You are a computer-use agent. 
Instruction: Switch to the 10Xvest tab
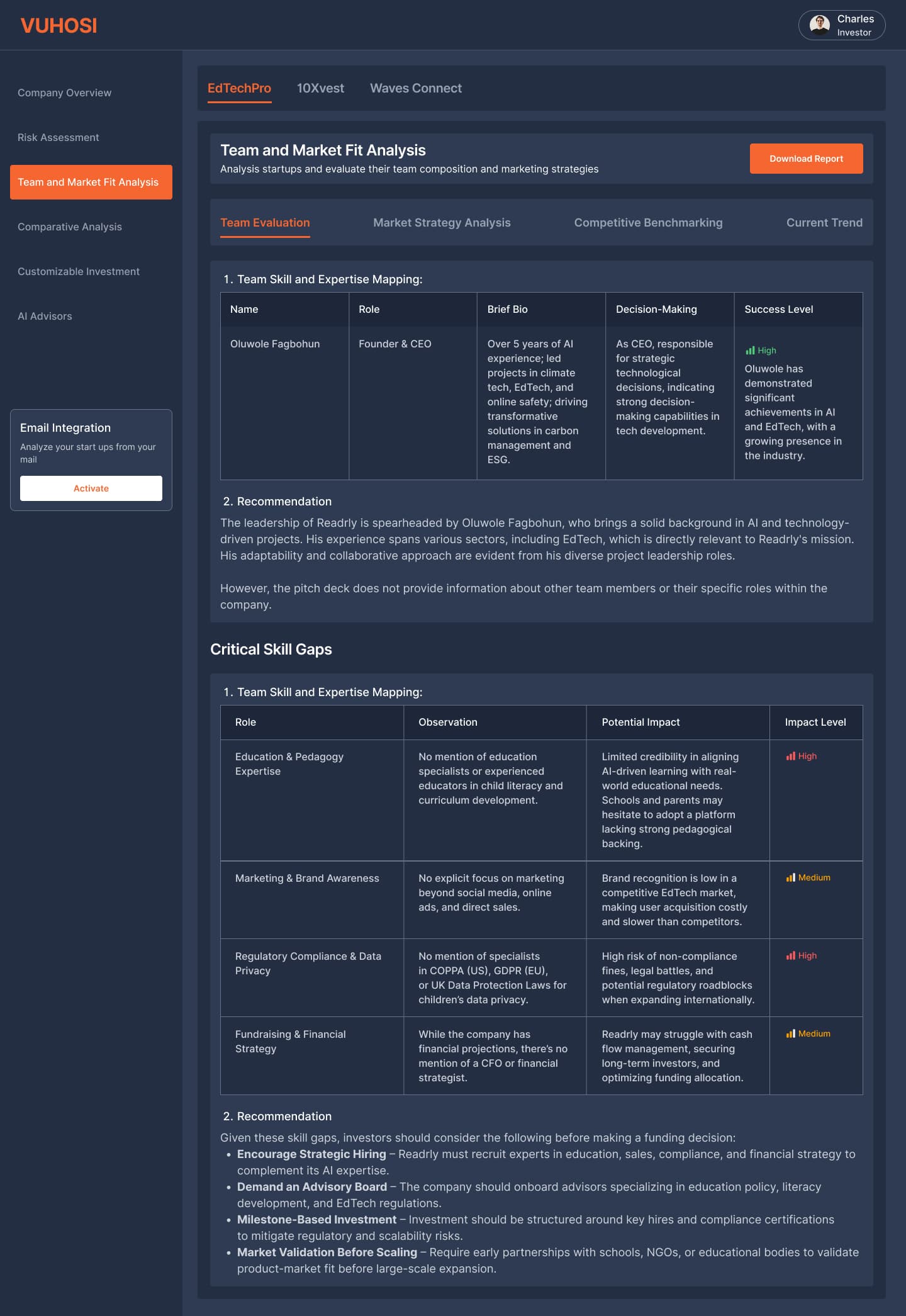pos(320,88)
